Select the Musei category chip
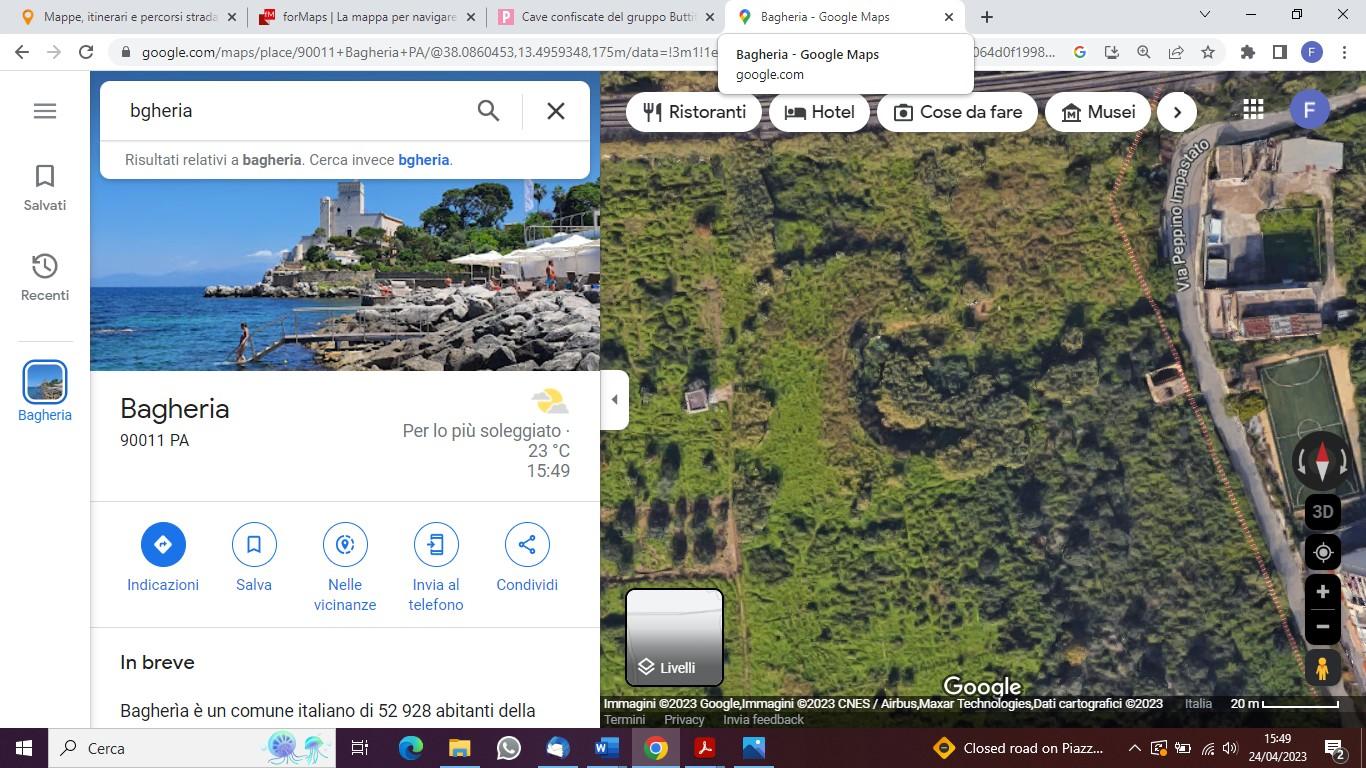 tap(1097, 112)
